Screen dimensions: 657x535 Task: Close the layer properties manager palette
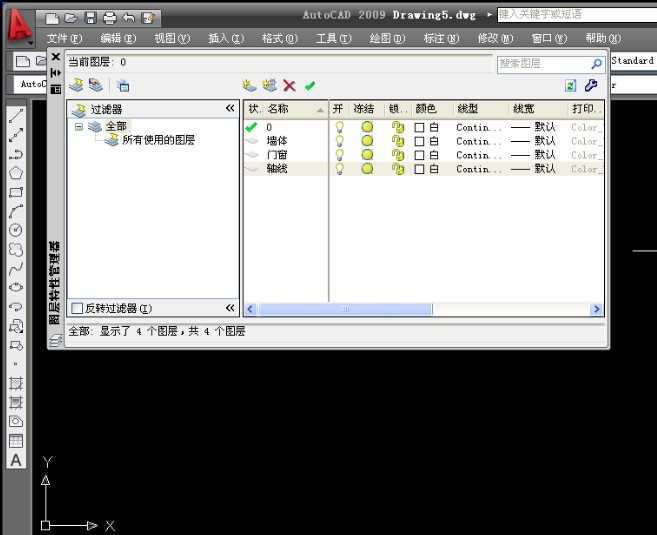(x=56, y=57)
